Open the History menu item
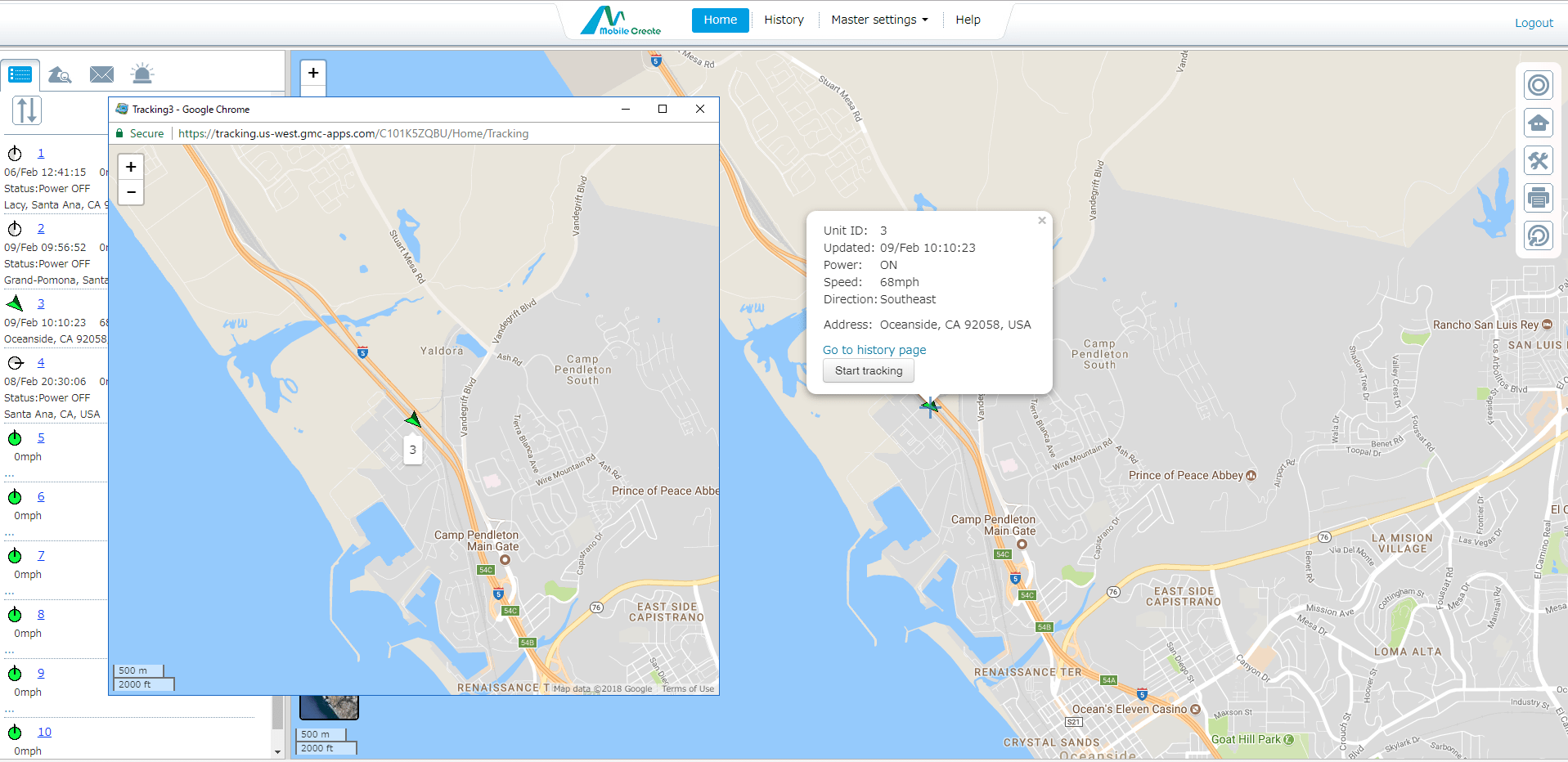1568x762 pixels. tap(784, 20)
